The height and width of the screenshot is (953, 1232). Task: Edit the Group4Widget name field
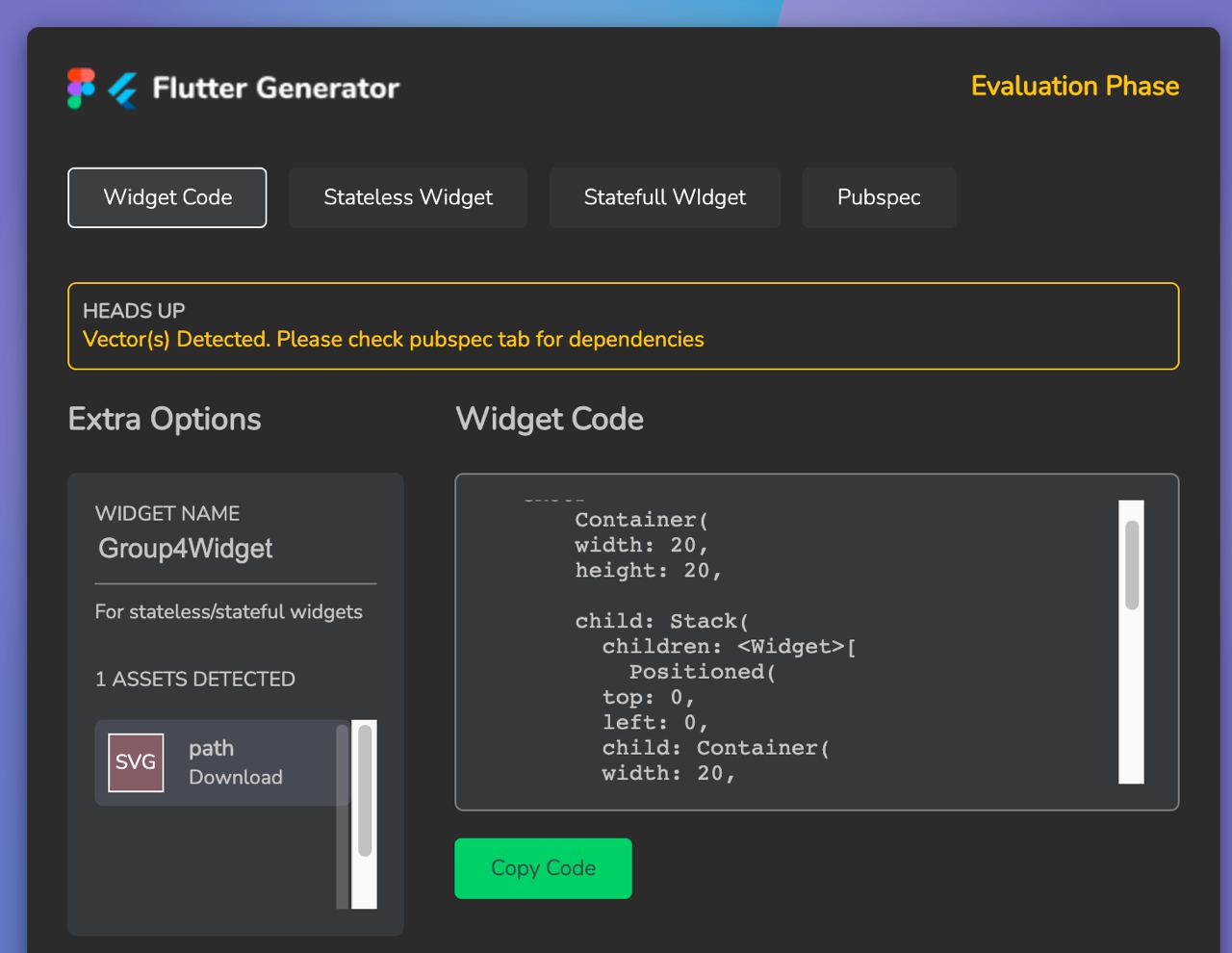point(236,549)
